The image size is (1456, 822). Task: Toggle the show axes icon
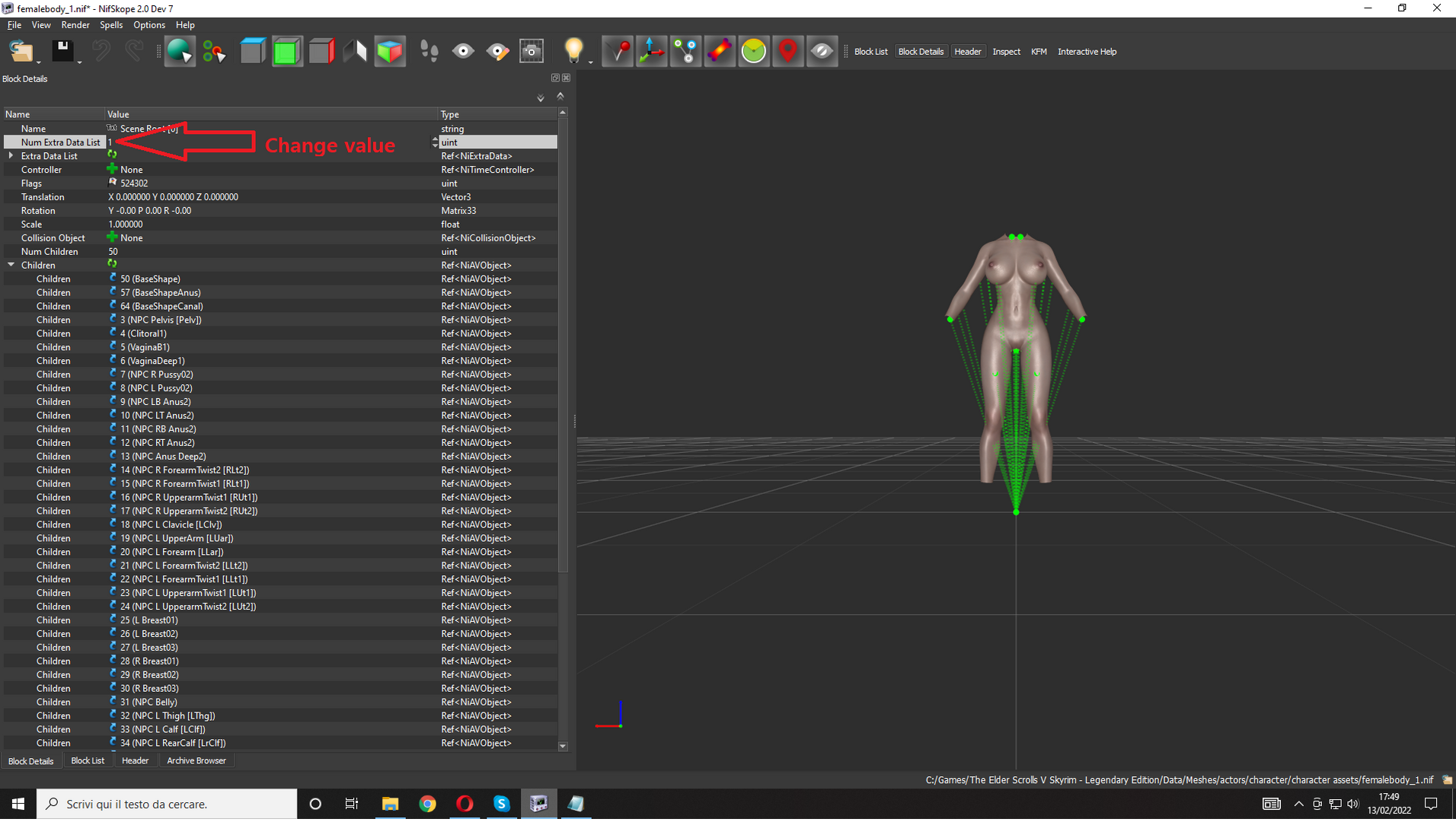651,51
